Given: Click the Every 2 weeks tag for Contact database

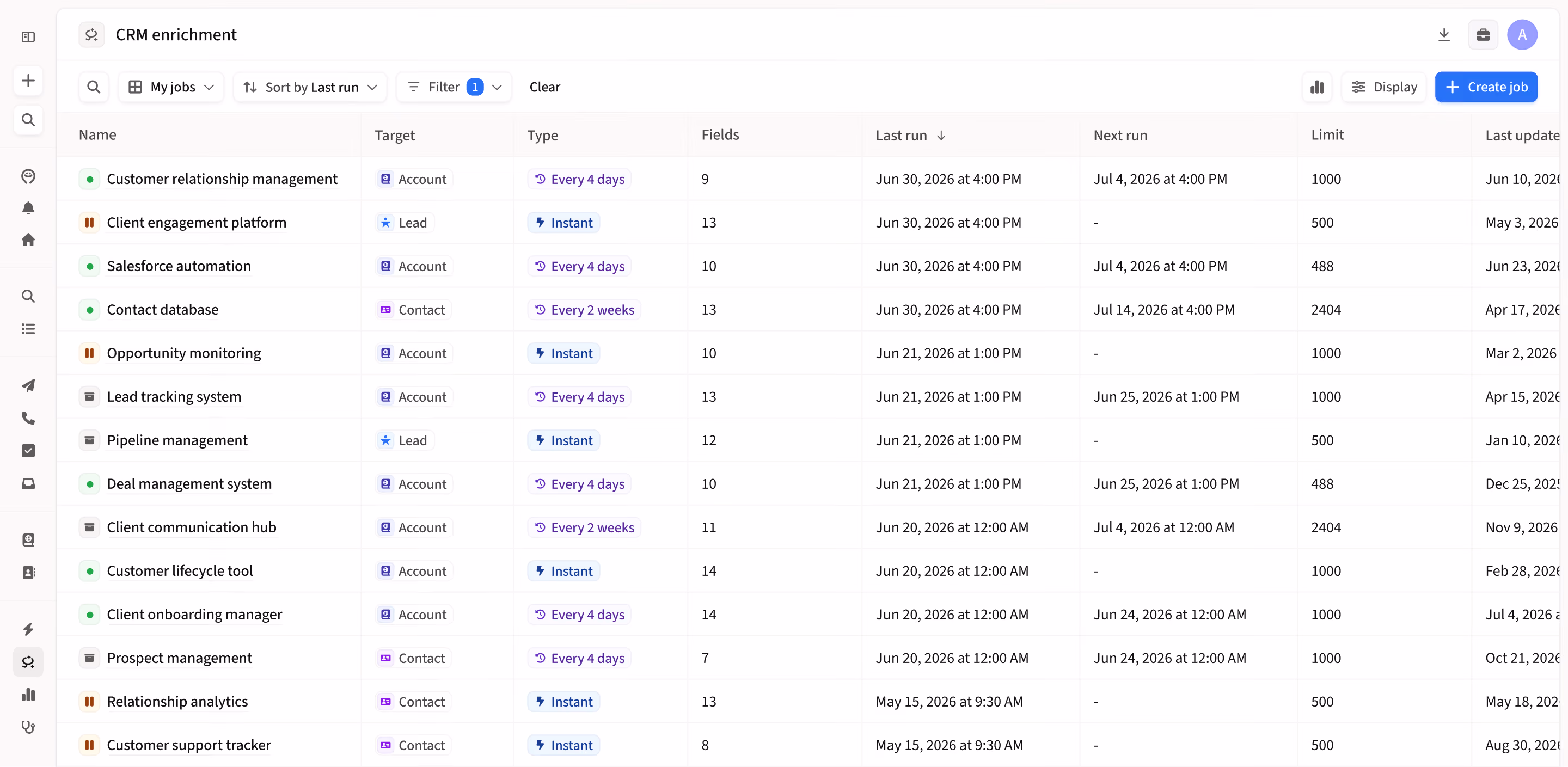Looking at the screenshot, I should click(x=584, y=310).
